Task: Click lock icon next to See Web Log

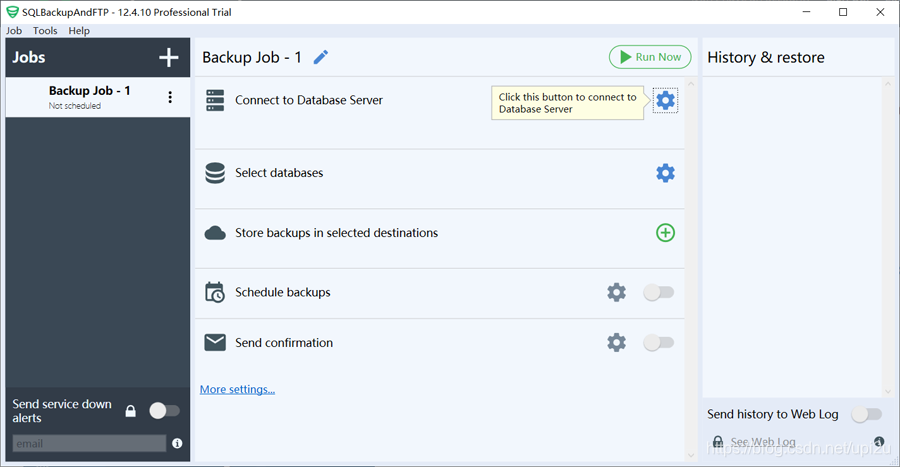Action: (718, 441)
